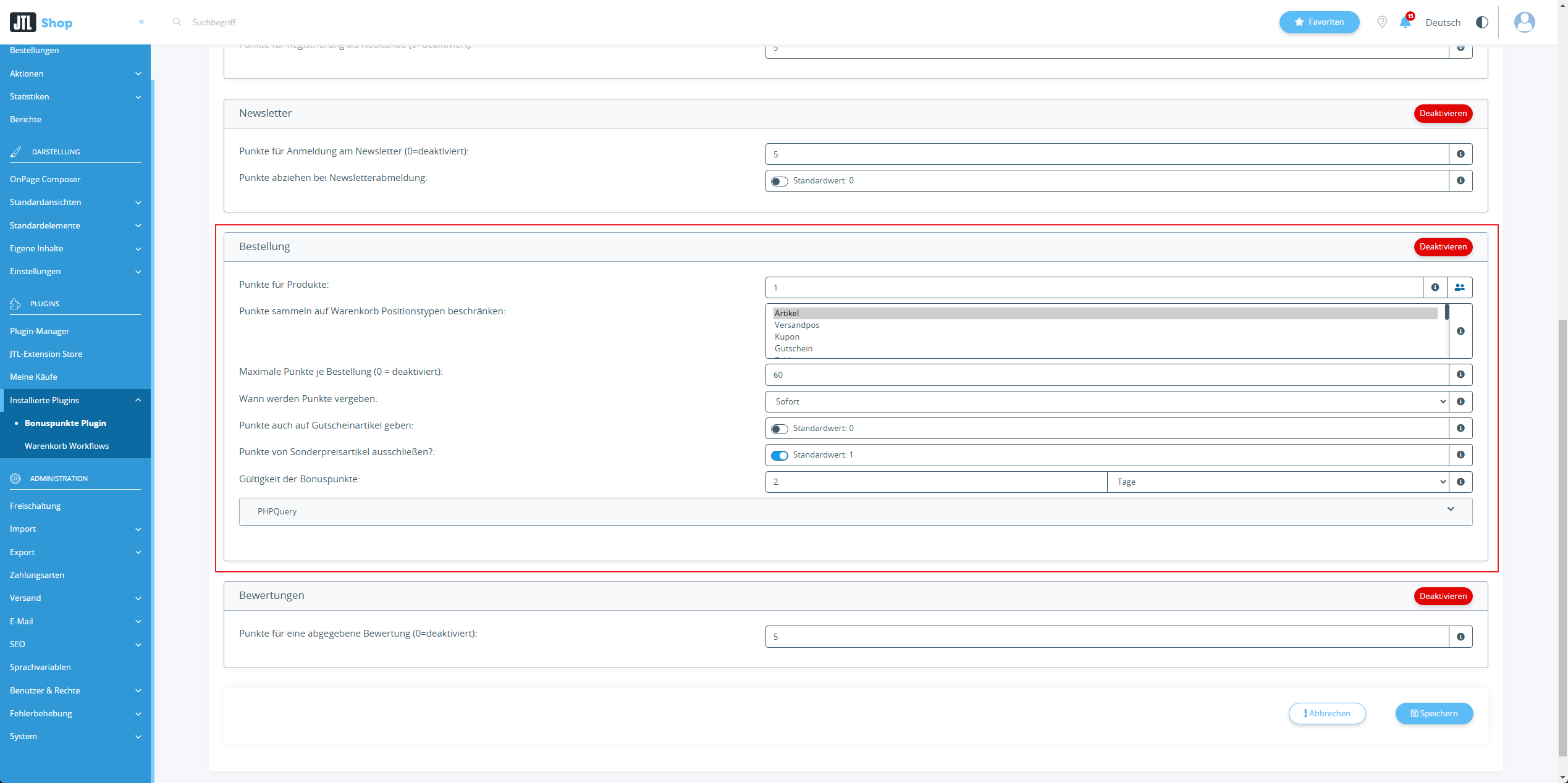Open Plugin-Manager
1568x783 pixels.
pos(40,331)
